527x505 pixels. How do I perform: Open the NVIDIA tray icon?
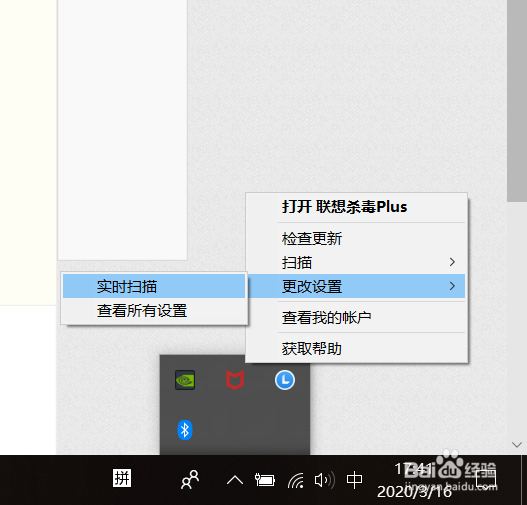pyautogui.click(x=185, y=380)
